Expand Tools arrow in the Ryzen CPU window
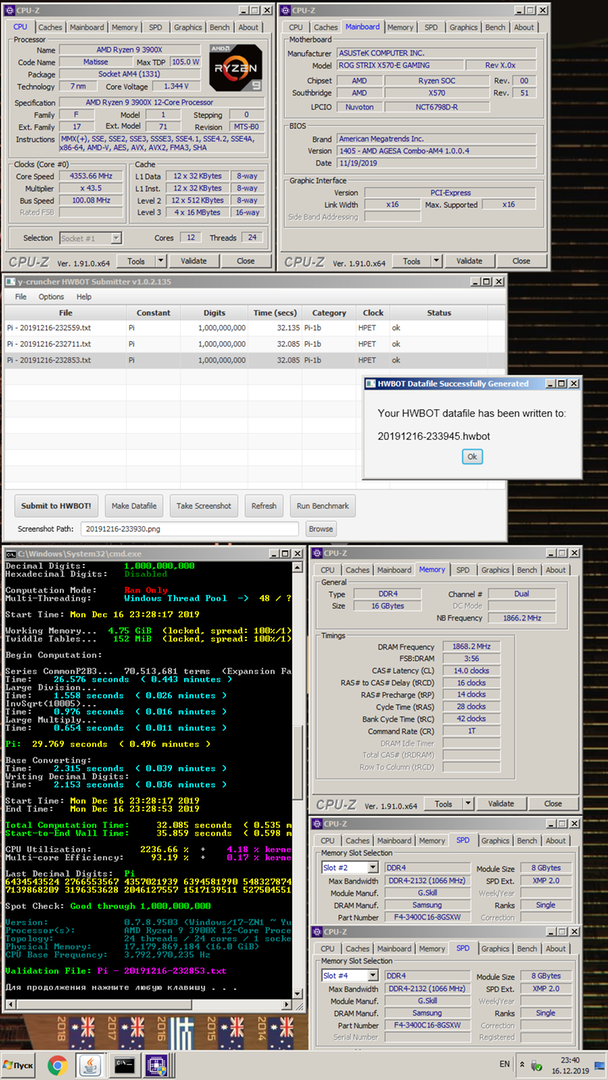Image resolution: width=608 pixels, height=1080 pixels. click(161, 261)
